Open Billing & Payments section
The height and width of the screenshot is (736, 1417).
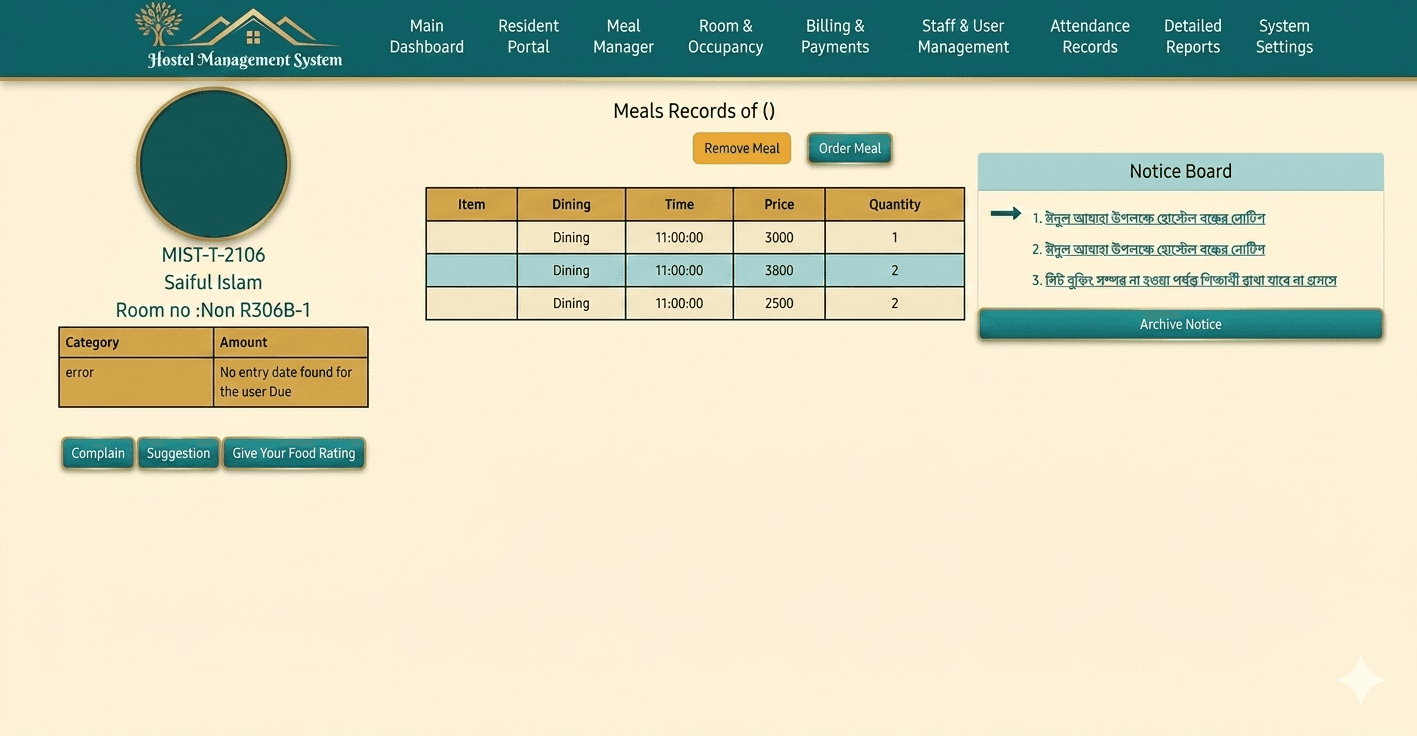pos(835,36)
